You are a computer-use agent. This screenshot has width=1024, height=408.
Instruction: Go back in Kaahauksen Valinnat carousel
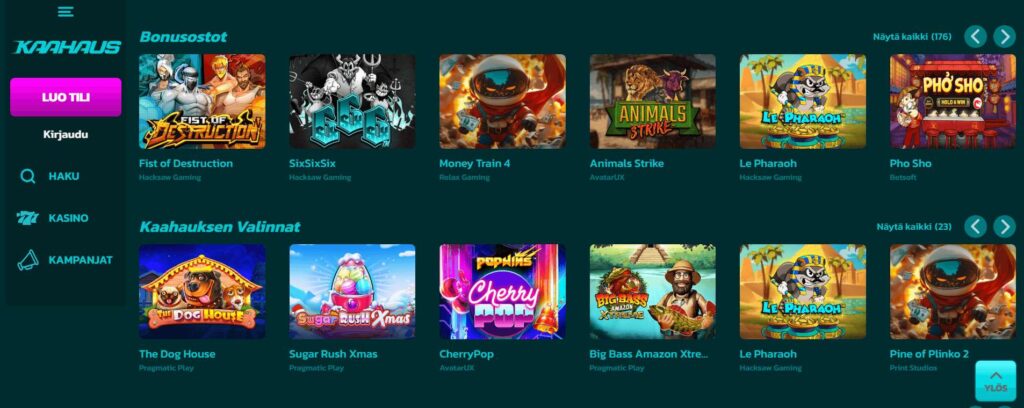[975, 227]
